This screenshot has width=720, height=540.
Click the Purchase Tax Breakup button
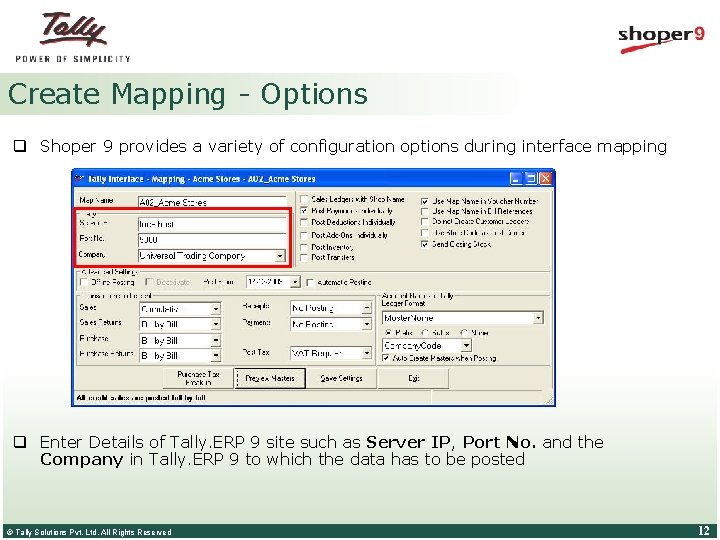click(x=198, y=378)
